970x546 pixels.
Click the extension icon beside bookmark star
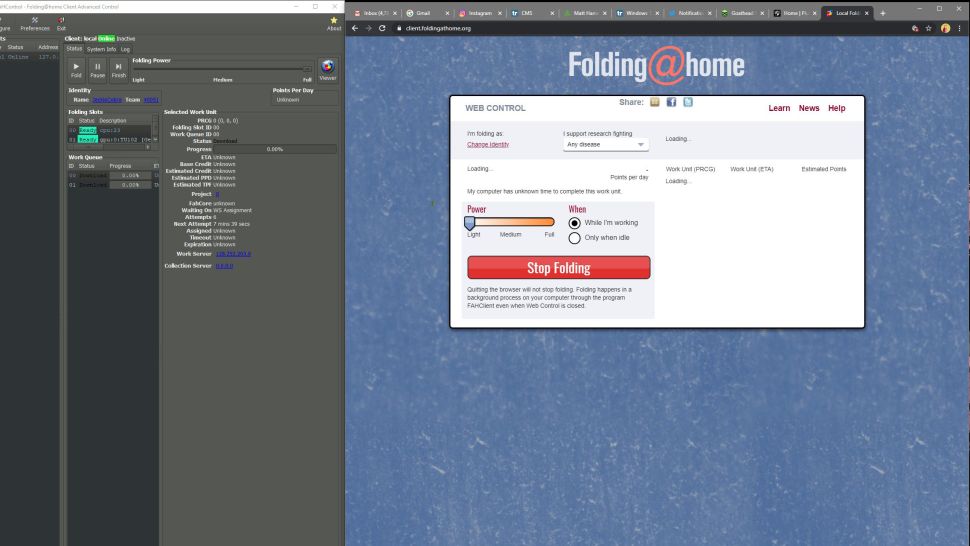click(915, 28)
